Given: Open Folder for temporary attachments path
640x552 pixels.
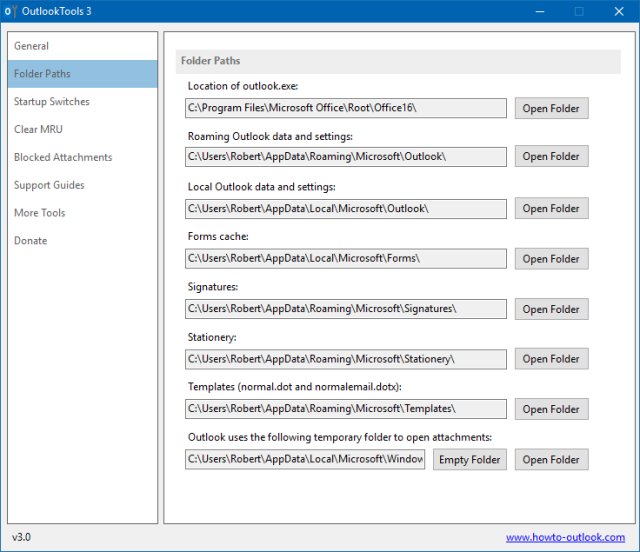Looking at the screenshot, I should point(551,460).
